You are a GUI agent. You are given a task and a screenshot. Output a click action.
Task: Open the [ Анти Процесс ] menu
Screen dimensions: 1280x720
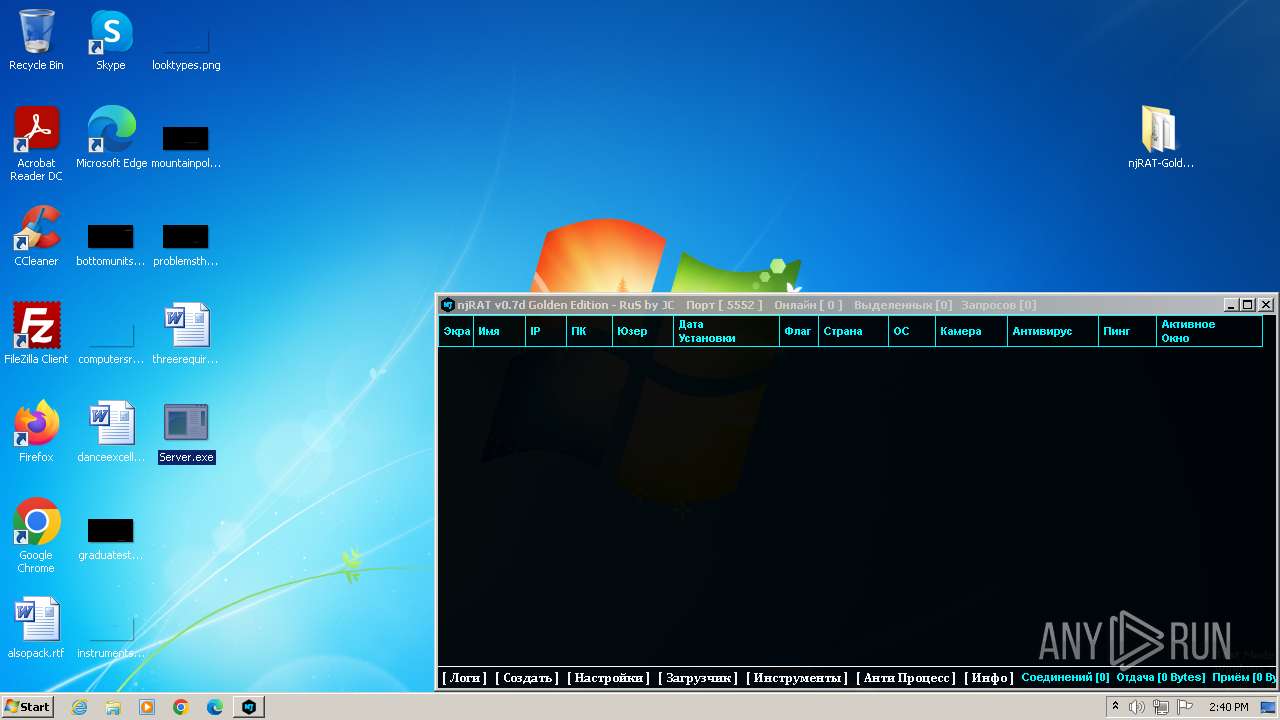(x=906, y=678)
